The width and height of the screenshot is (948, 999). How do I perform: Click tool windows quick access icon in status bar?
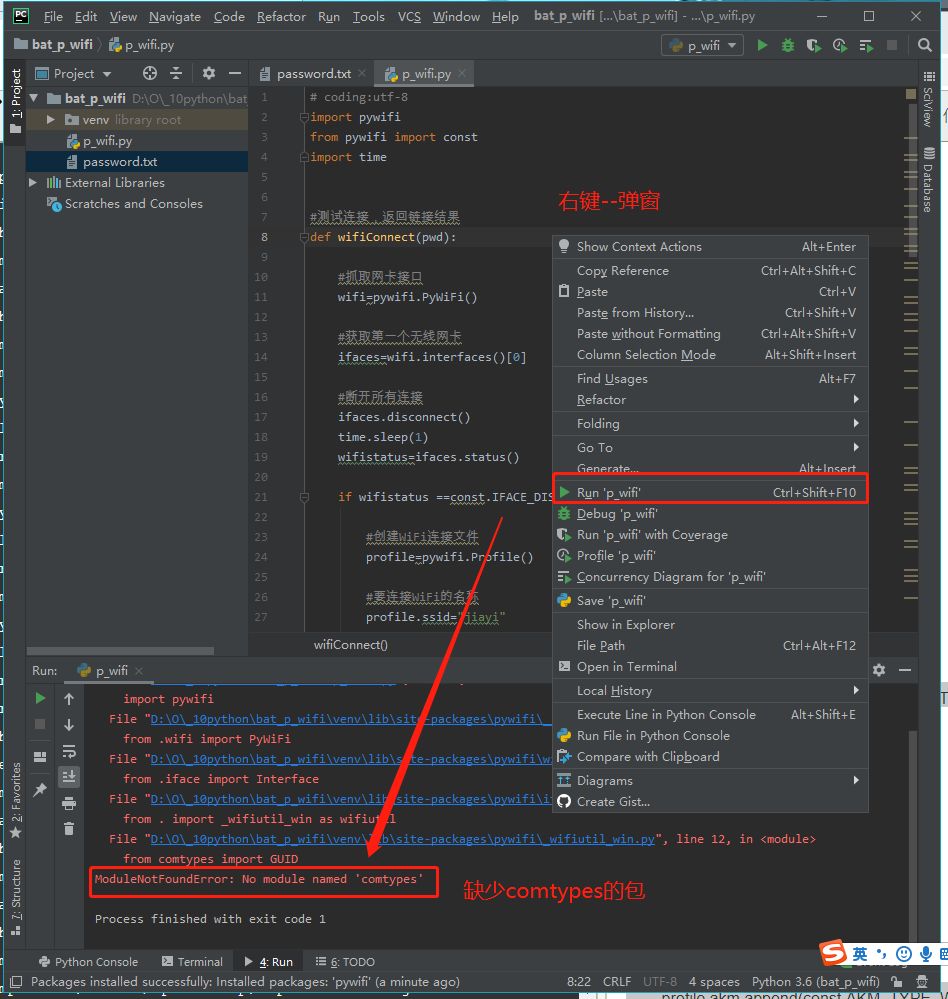17,981
